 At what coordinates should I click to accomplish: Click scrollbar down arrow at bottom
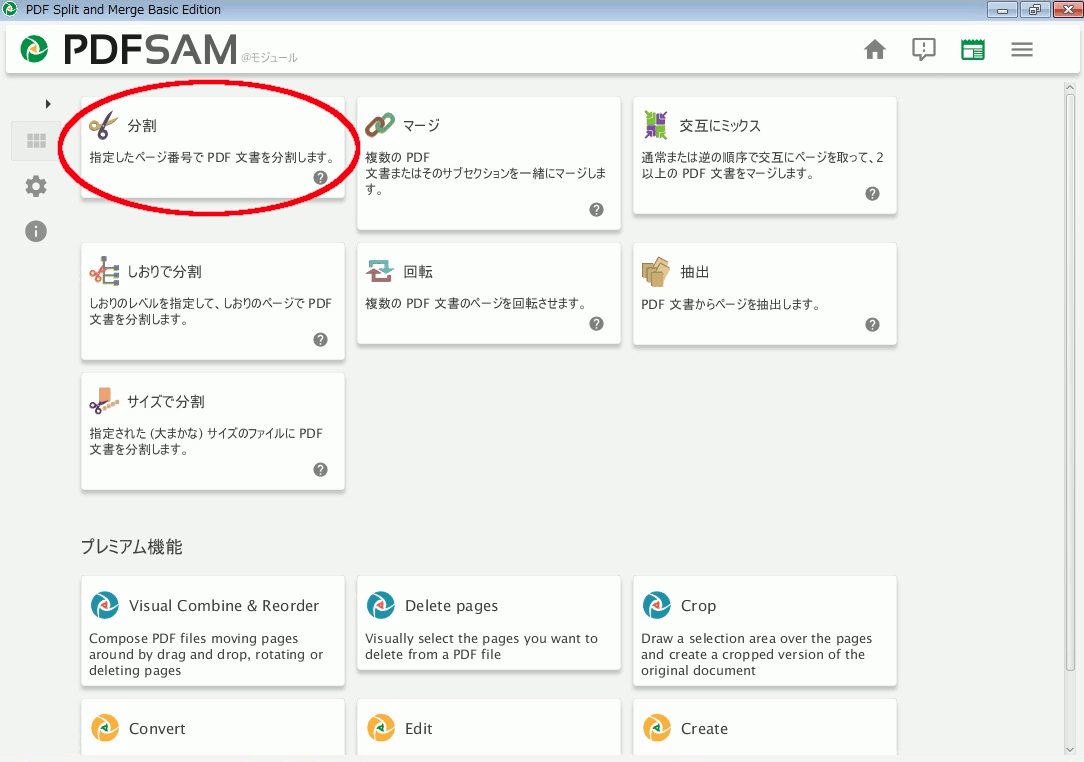click(1070, 750)
